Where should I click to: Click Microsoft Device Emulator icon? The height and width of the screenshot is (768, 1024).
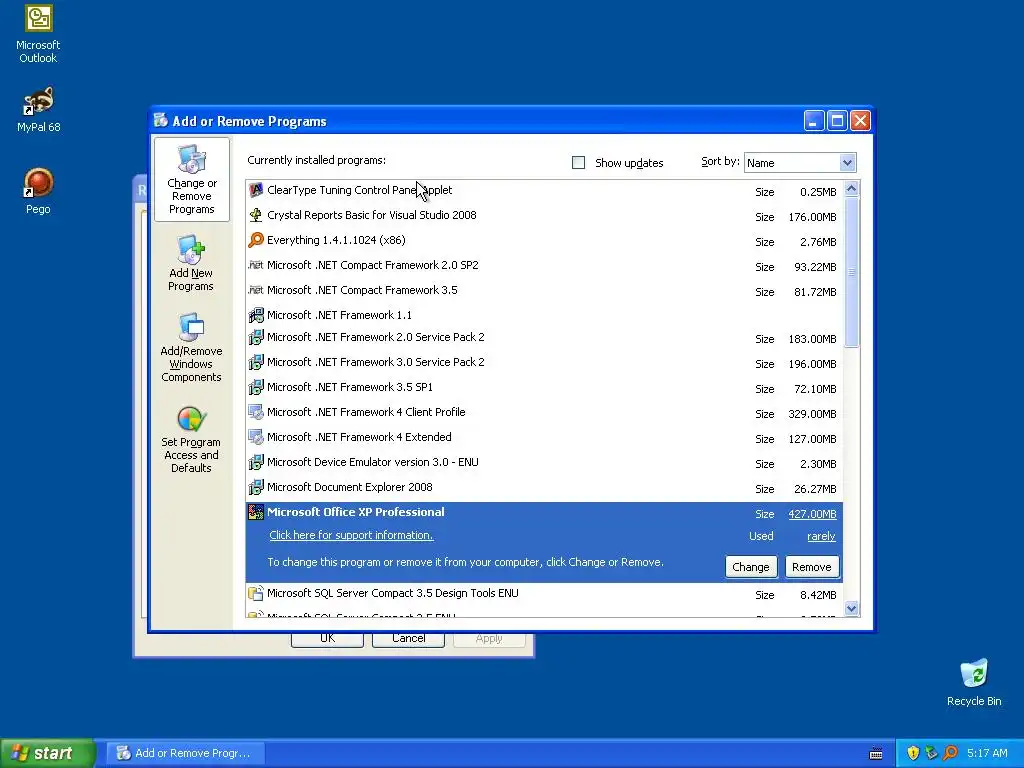(256, 462)
